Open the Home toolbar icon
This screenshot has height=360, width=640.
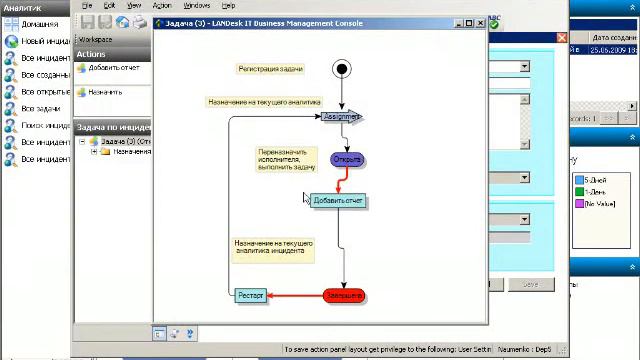(x=122, y=22)
